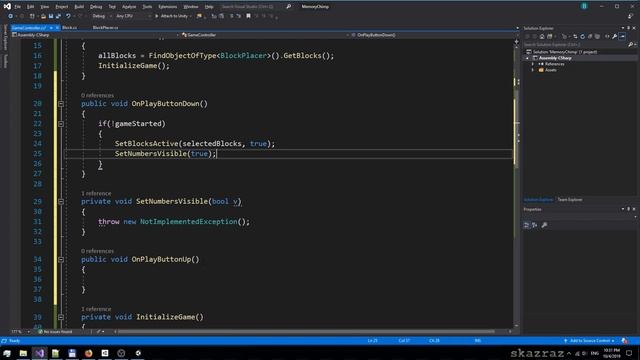
Task: Expand the References node
Action: click(x=533, y=64)
